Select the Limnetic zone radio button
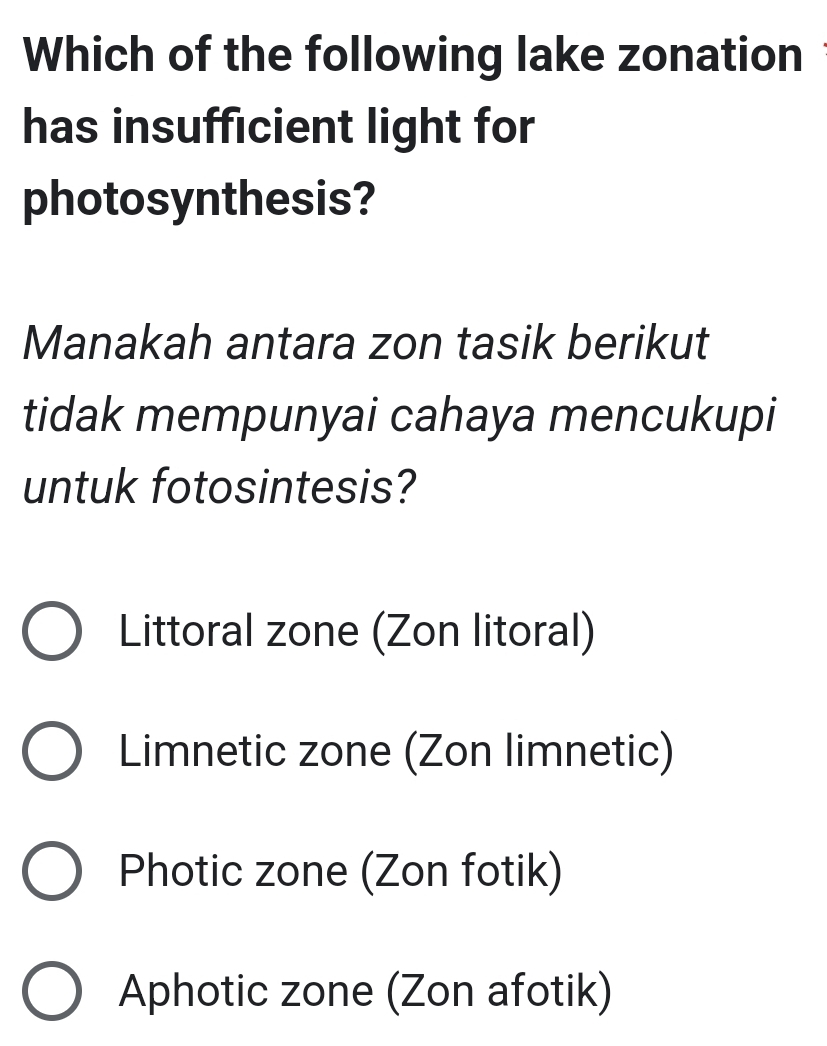The image size is (827, 1046). [x=51, y=751]
